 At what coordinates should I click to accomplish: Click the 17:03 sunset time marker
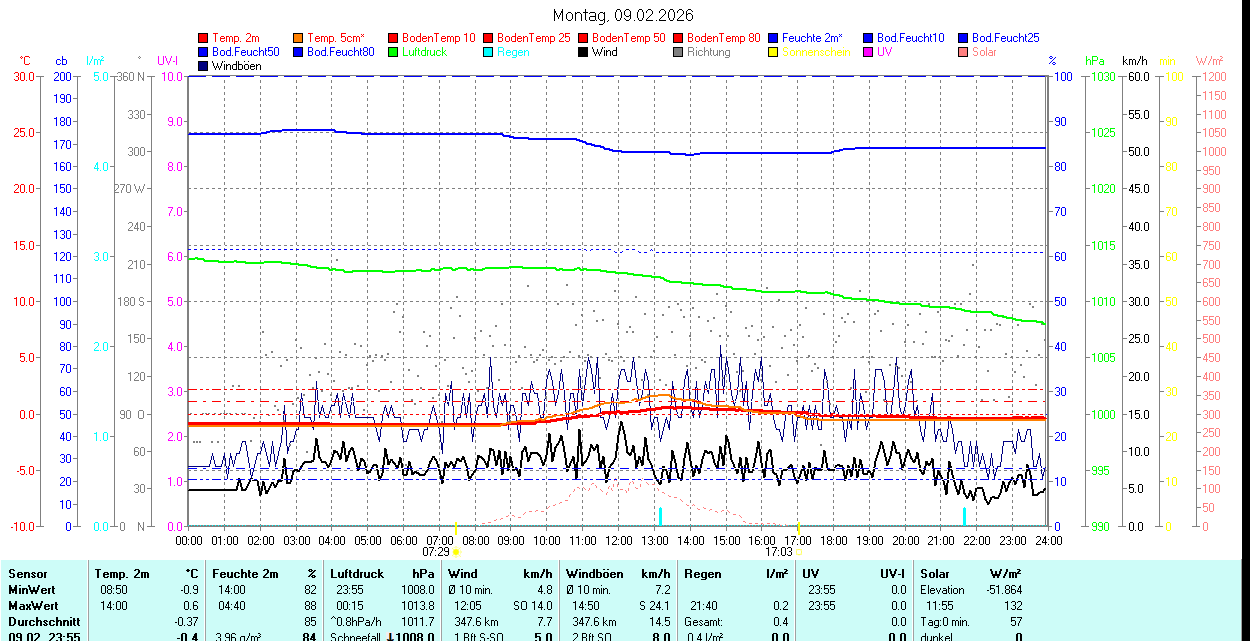[778, 551]
